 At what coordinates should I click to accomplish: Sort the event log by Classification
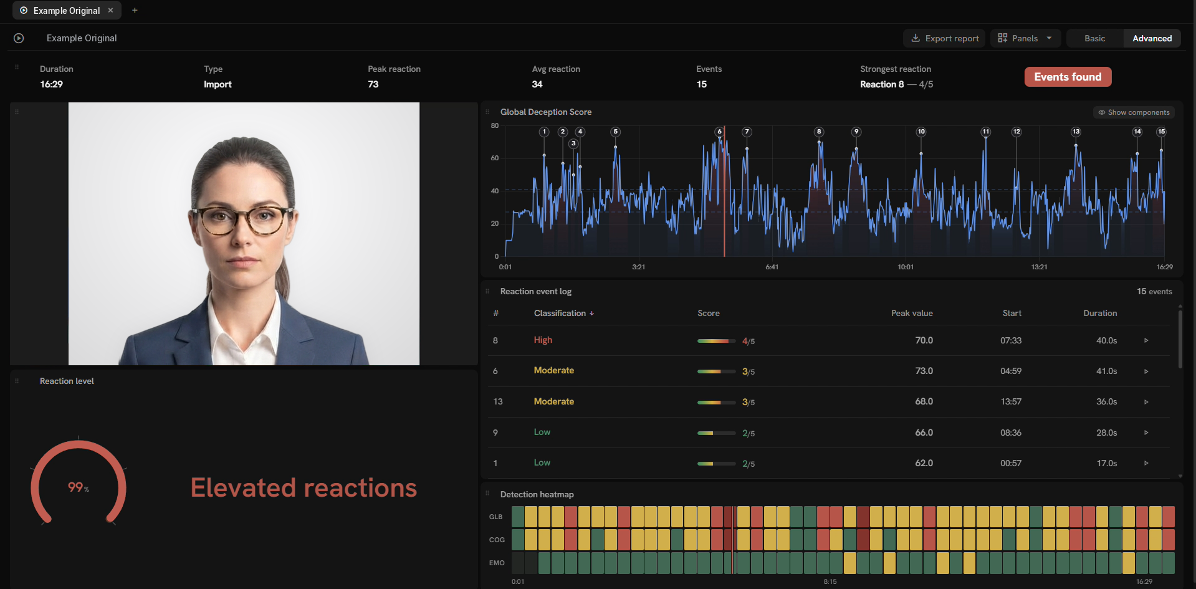pos(564,313)
